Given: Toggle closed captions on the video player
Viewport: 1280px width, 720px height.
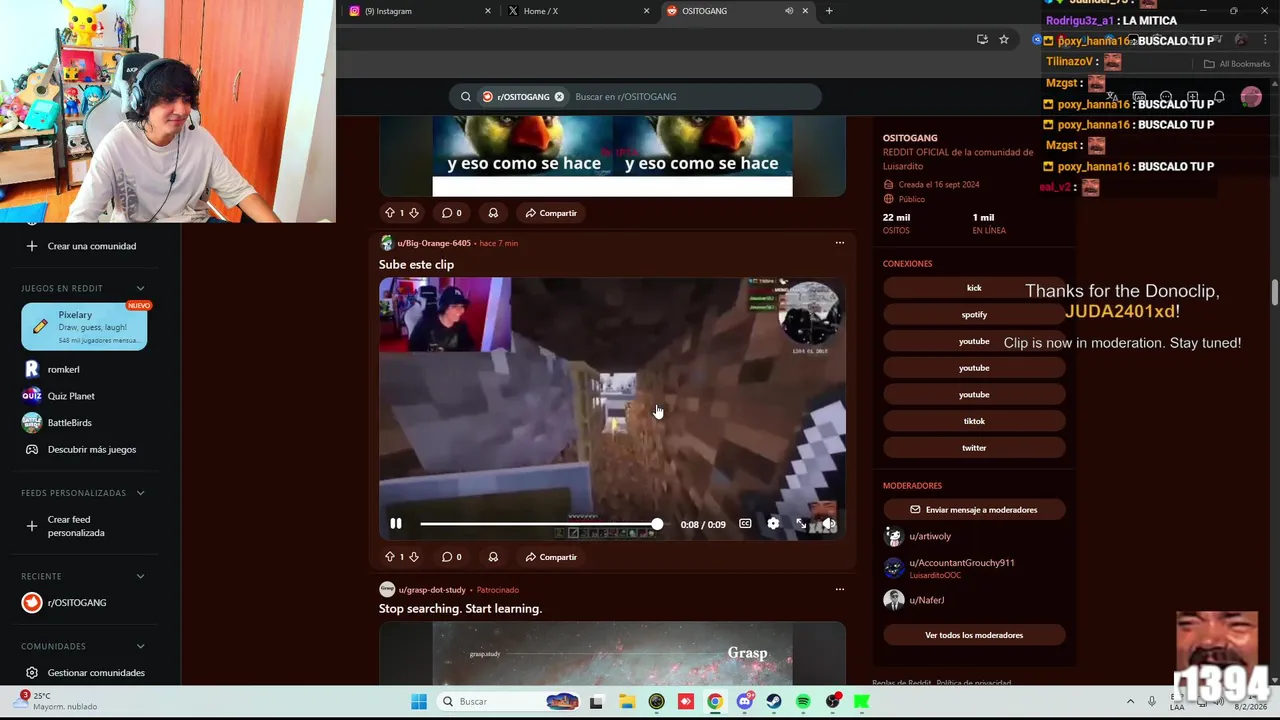Looking at the screenshot, I should tap(745, 524).
